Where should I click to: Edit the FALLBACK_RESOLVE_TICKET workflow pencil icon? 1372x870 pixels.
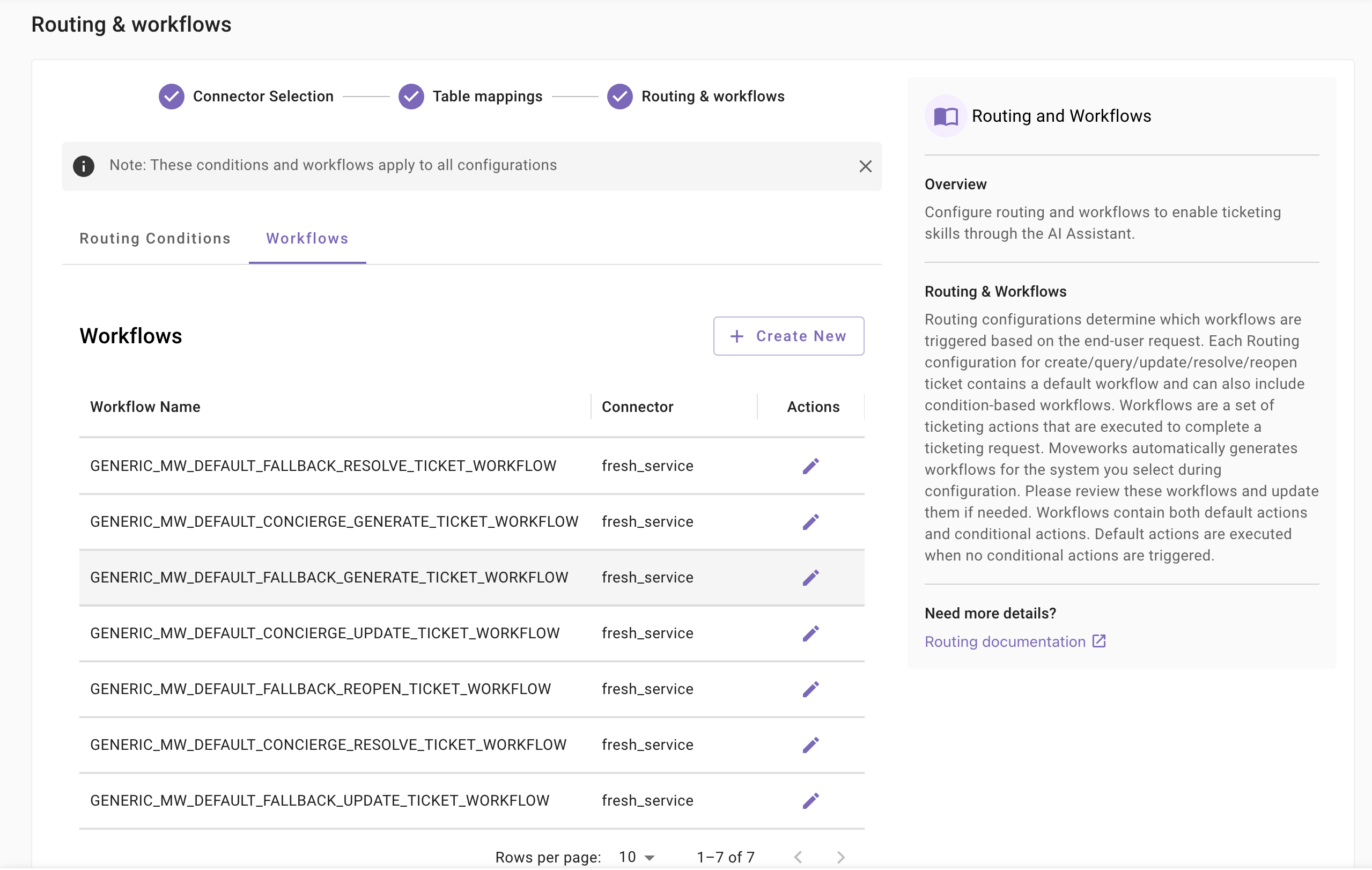[810, 466]
